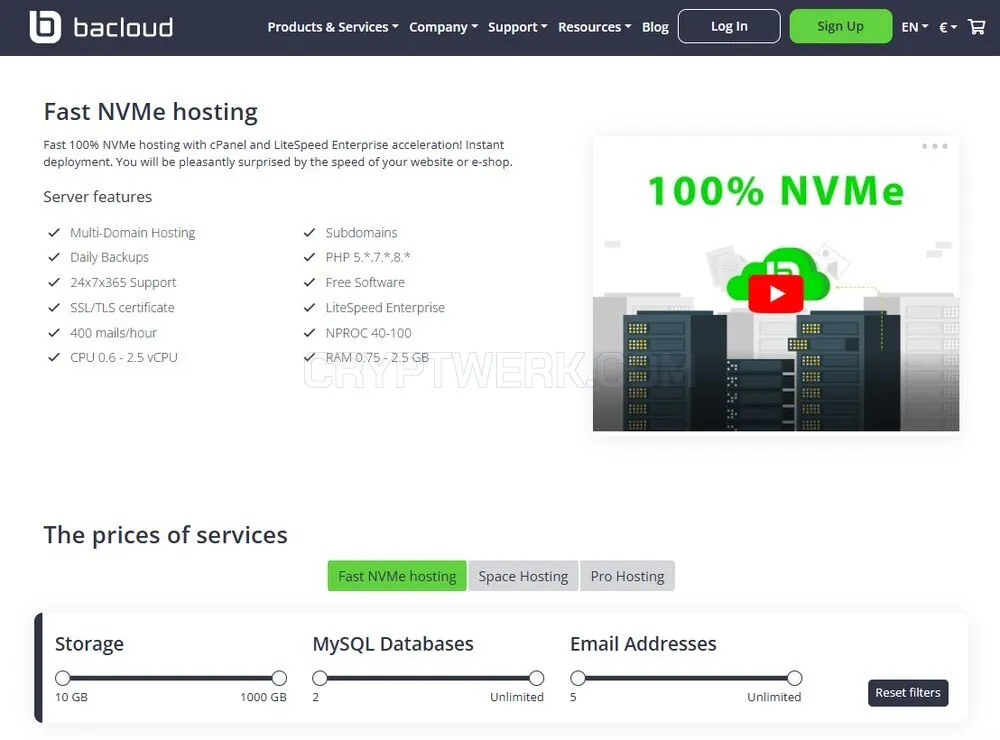Click the 100% NVMe video thumbnail heading
This screenshot has height=740, width=1000.
pyautogui.click(x=776, y=191)
